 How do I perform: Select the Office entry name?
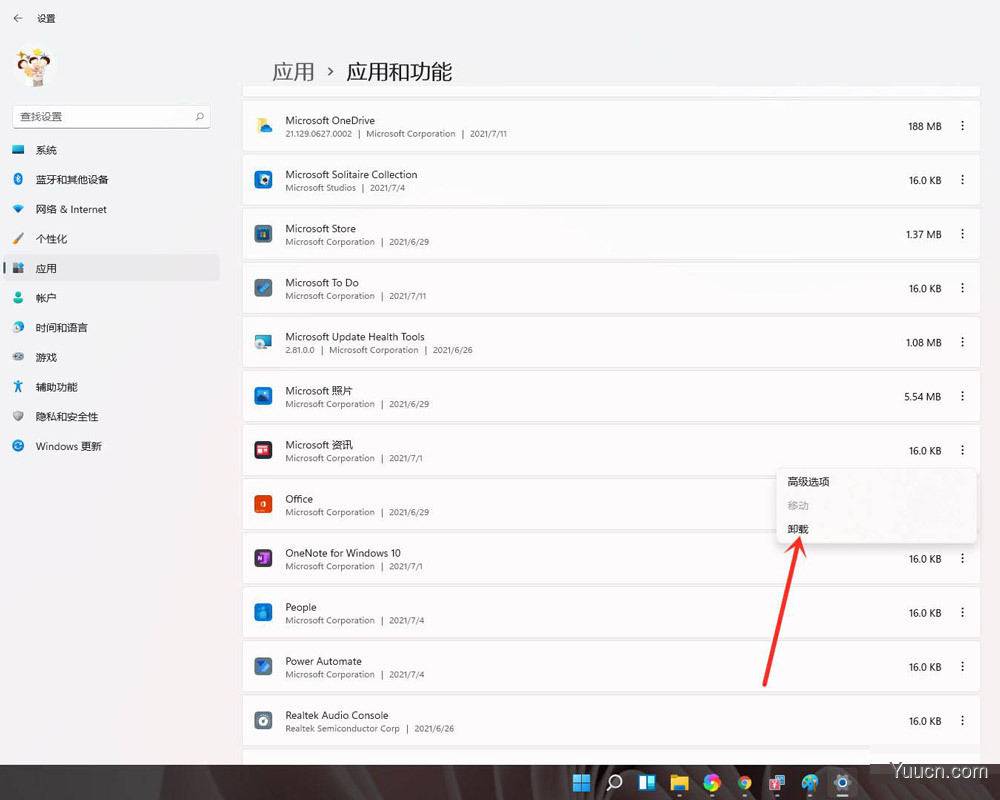point(299,499)
